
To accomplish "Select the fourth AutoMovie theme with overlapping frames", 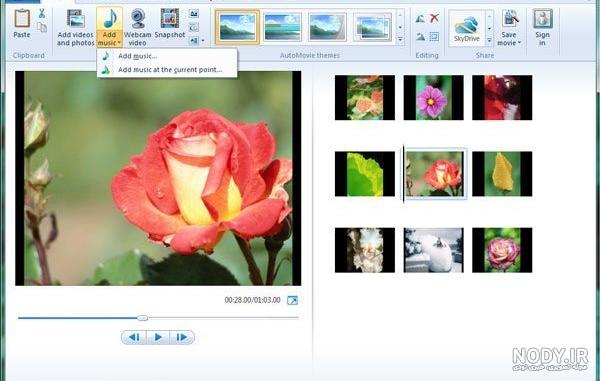I will (372, 27).
